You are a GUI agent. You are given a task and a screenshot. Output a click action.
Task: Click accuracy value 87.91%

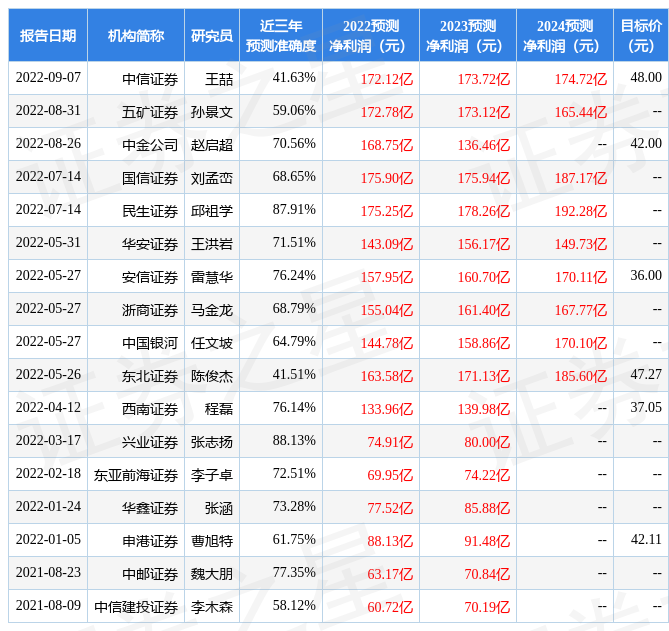294,209
